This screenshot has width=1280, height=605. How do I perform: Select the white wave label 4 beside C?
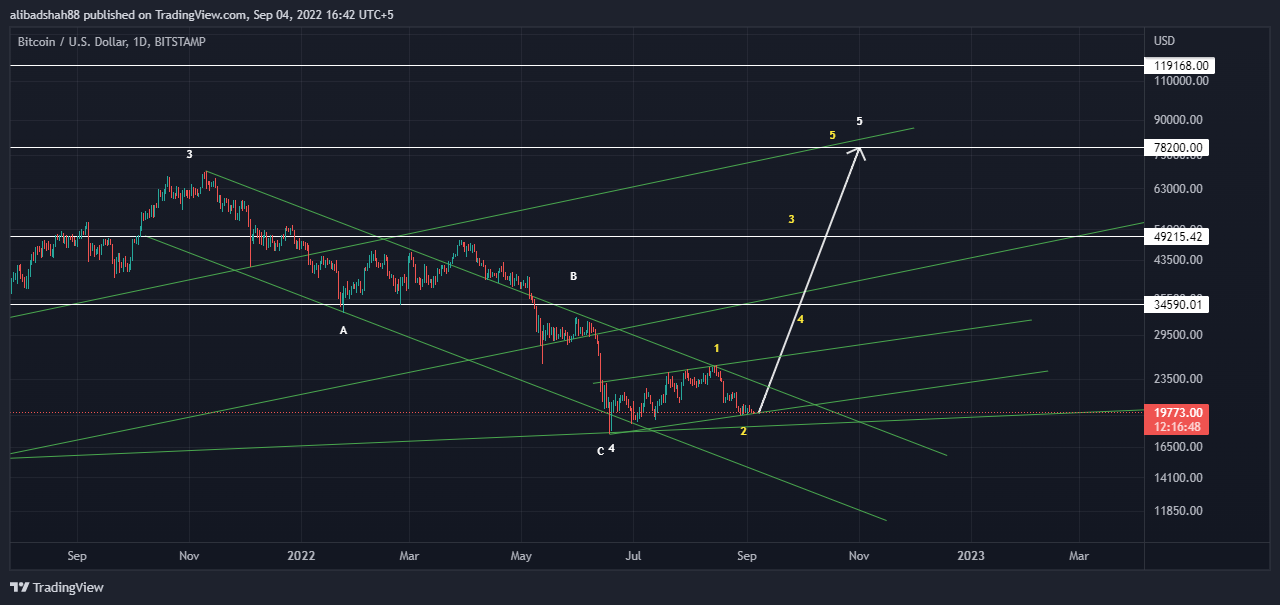[611, 448]
